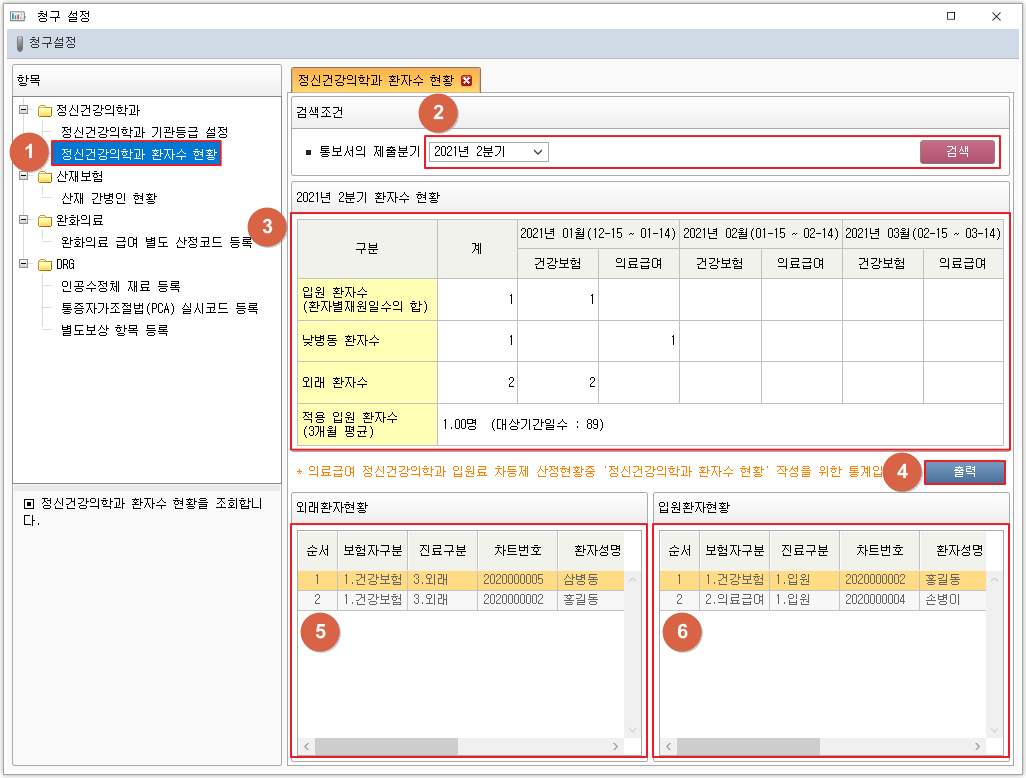1026x778 pixels.
Task: Open 산재 간병인 현황 item
Action: 108,199
